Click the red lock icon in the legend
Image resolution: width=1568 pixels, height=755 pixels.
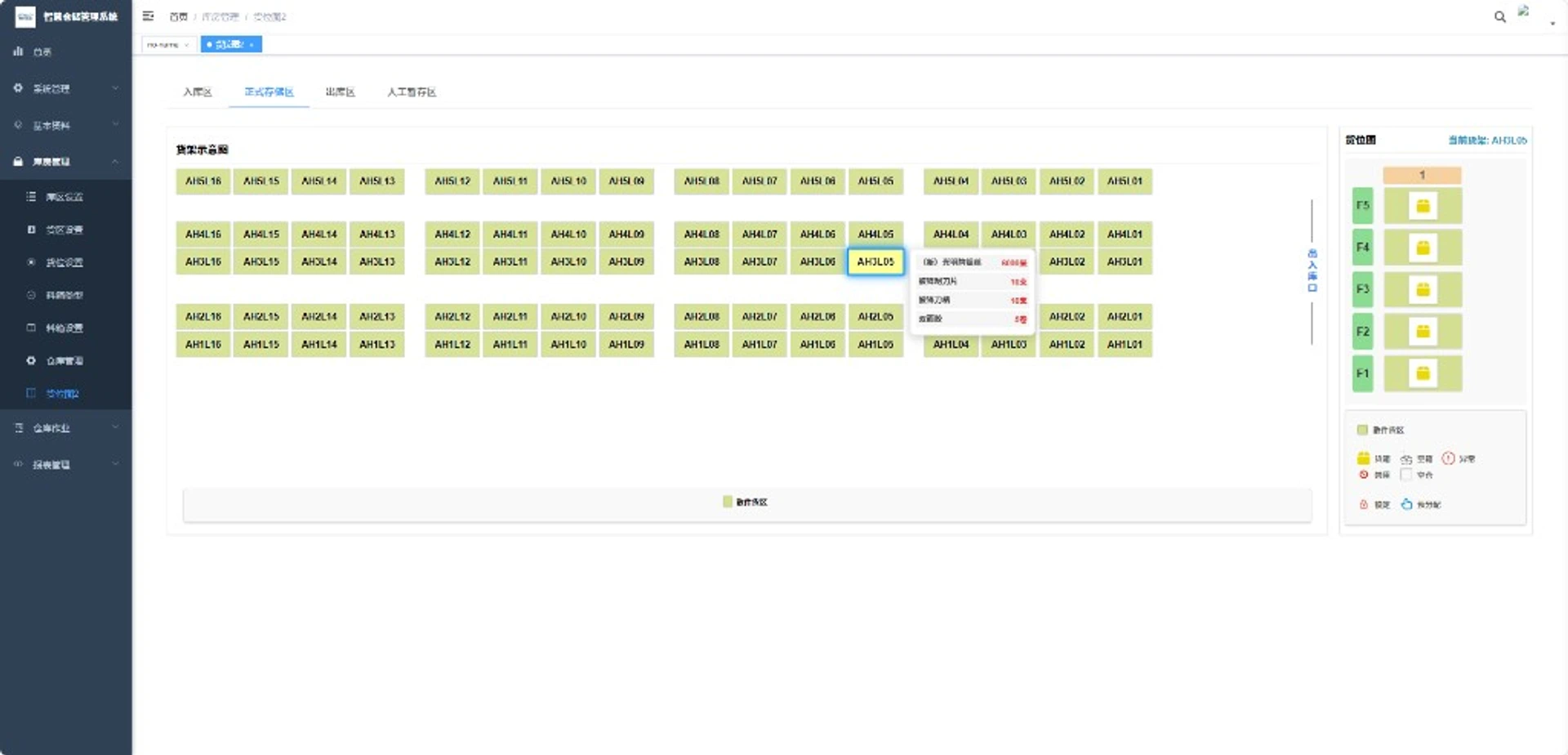pos(1363,504)
